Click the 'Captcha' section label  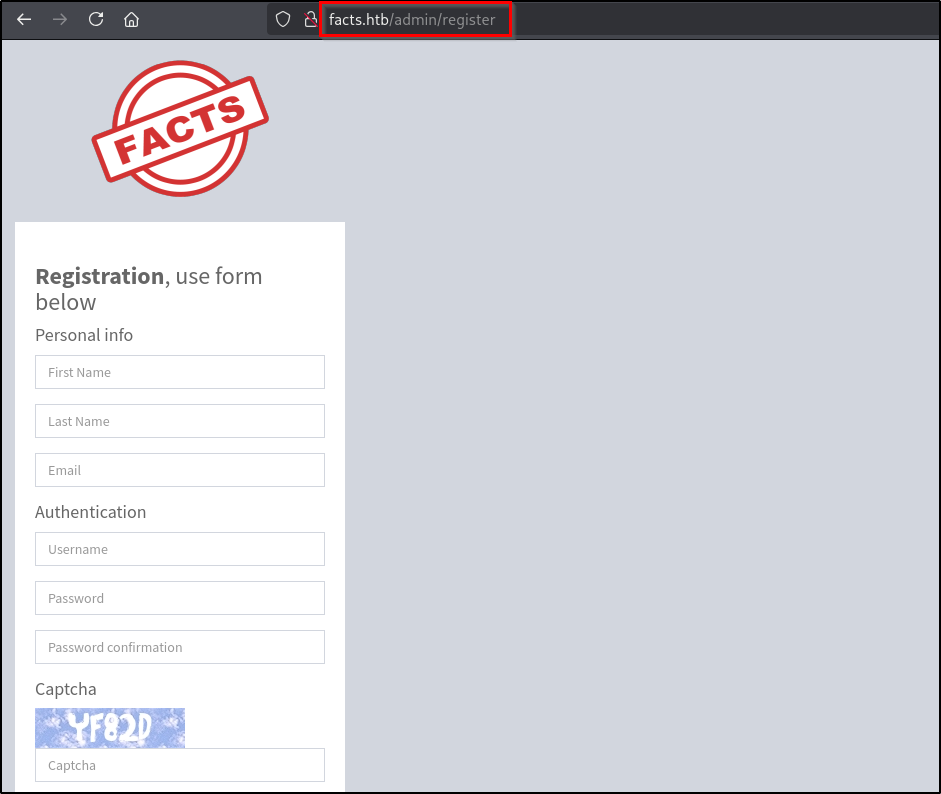[x=66, y=690]
